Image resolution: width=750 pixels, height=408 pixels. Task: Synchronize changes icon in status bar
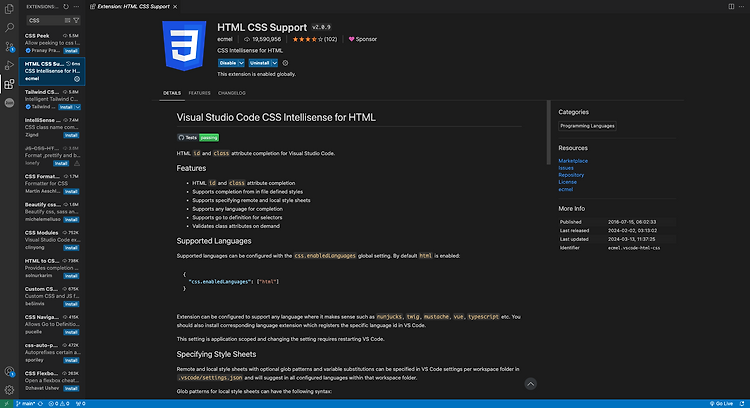pyautogui.click(x=41, y=404)
